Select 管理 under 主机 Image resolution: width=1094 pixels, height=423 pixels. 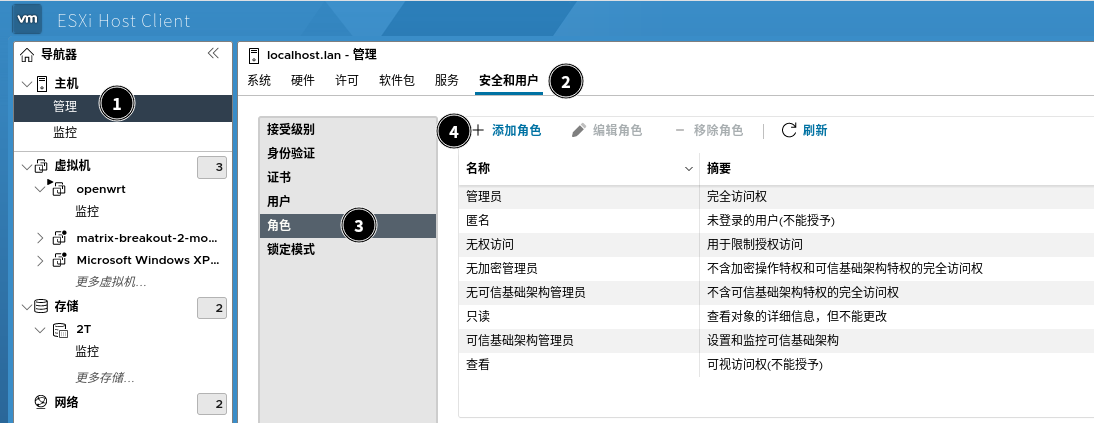tap(123, 107)
